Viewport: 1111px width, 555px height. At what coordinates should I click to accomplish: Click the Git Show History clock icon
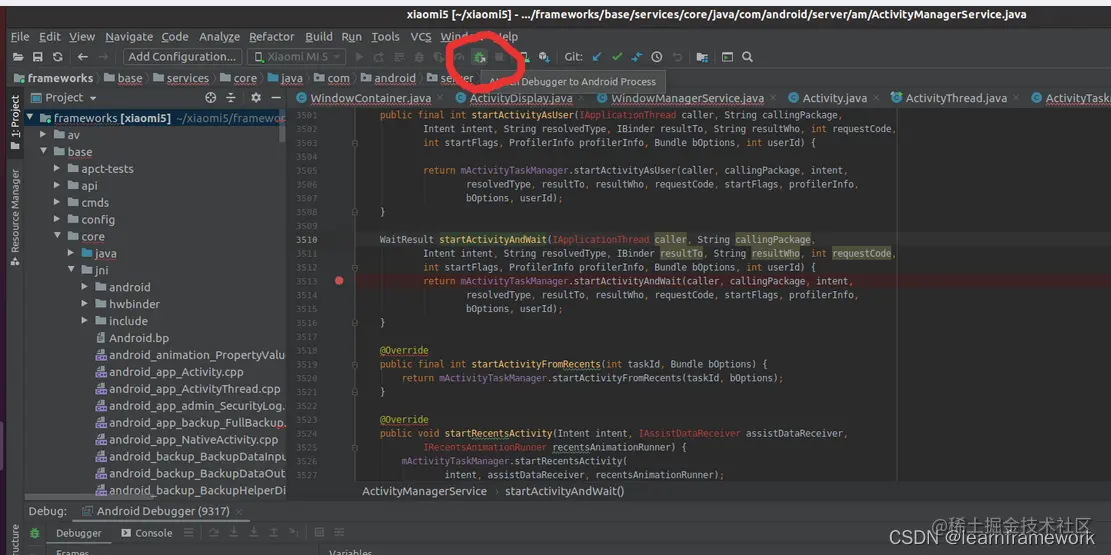pyautogui.click(x=657, y=57)
